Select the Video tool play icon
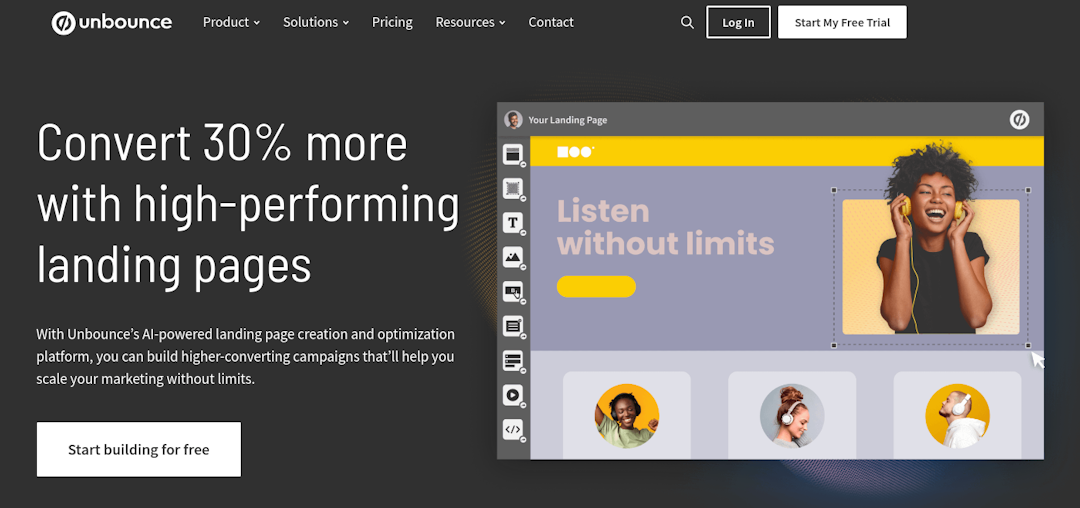Screen dimensions: 1080x508 pyautogui.click(x=512, y=395)
